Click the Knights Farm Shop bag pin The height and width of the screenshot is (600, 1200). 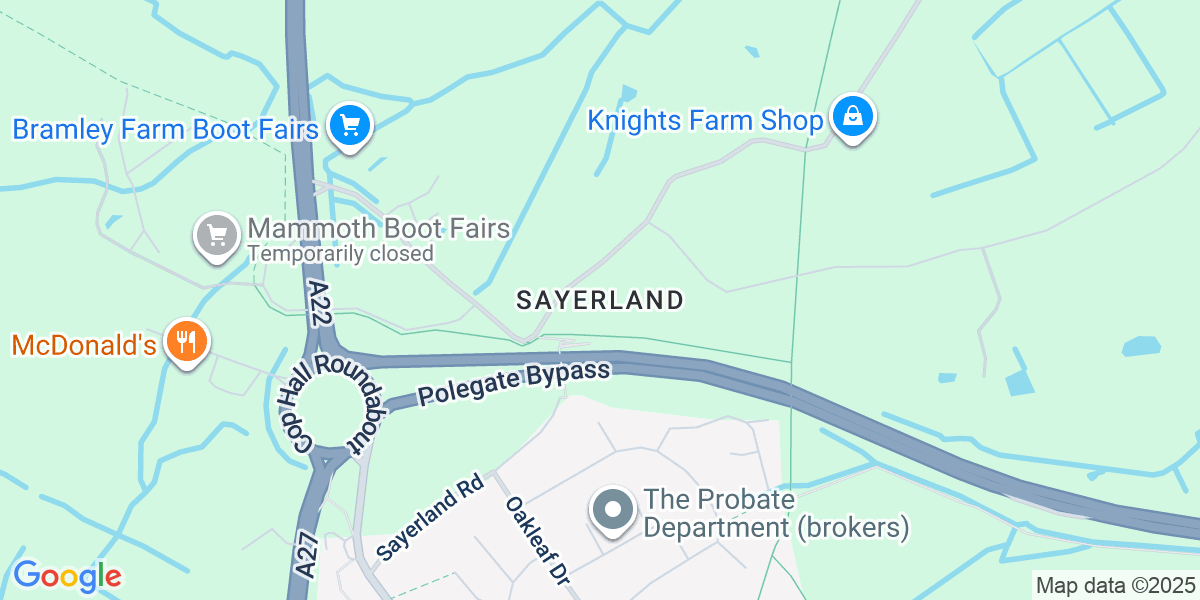(x=853, y=118)
